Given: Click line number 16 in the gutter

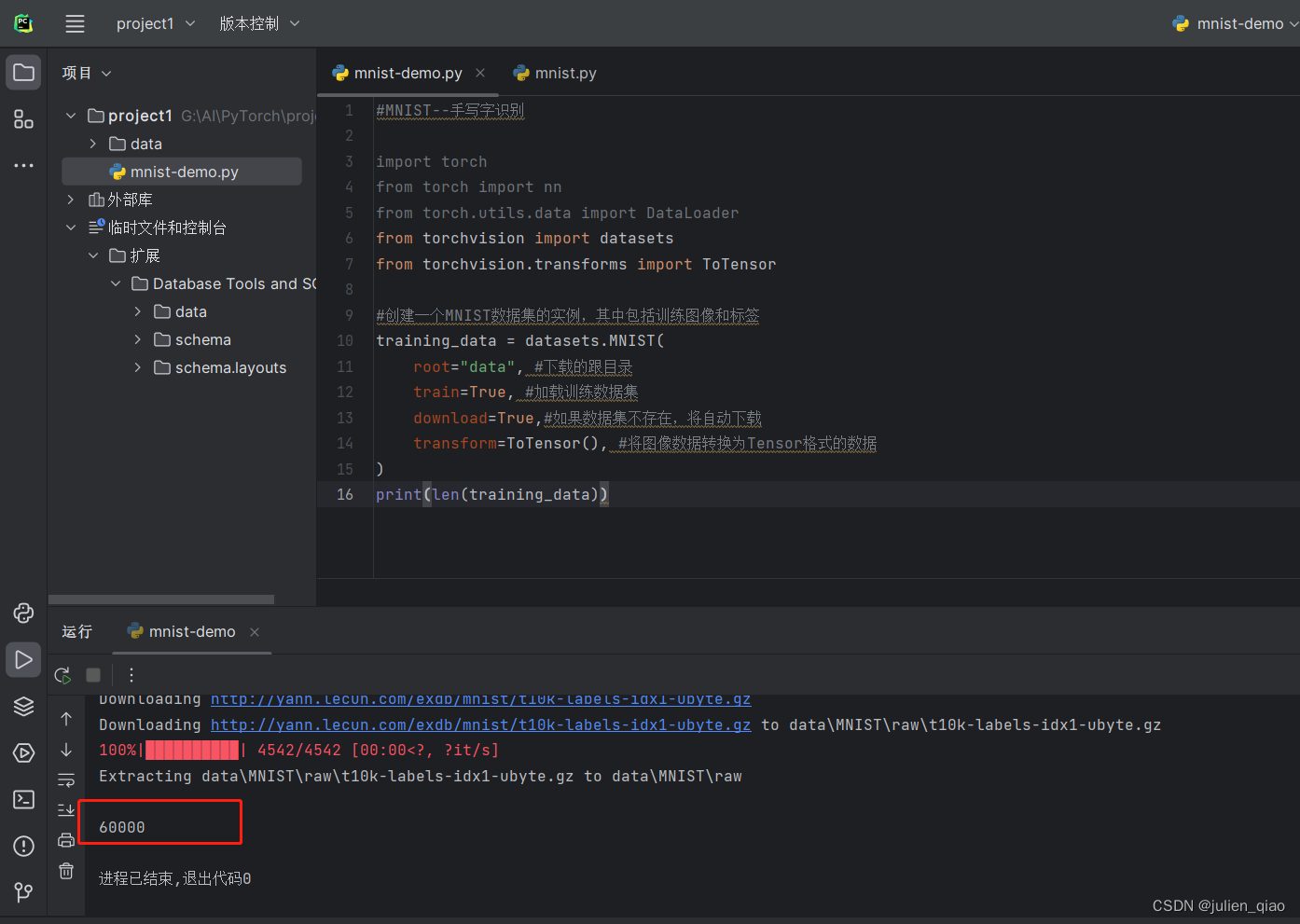Looking at the screenshot, I should 345,494.
